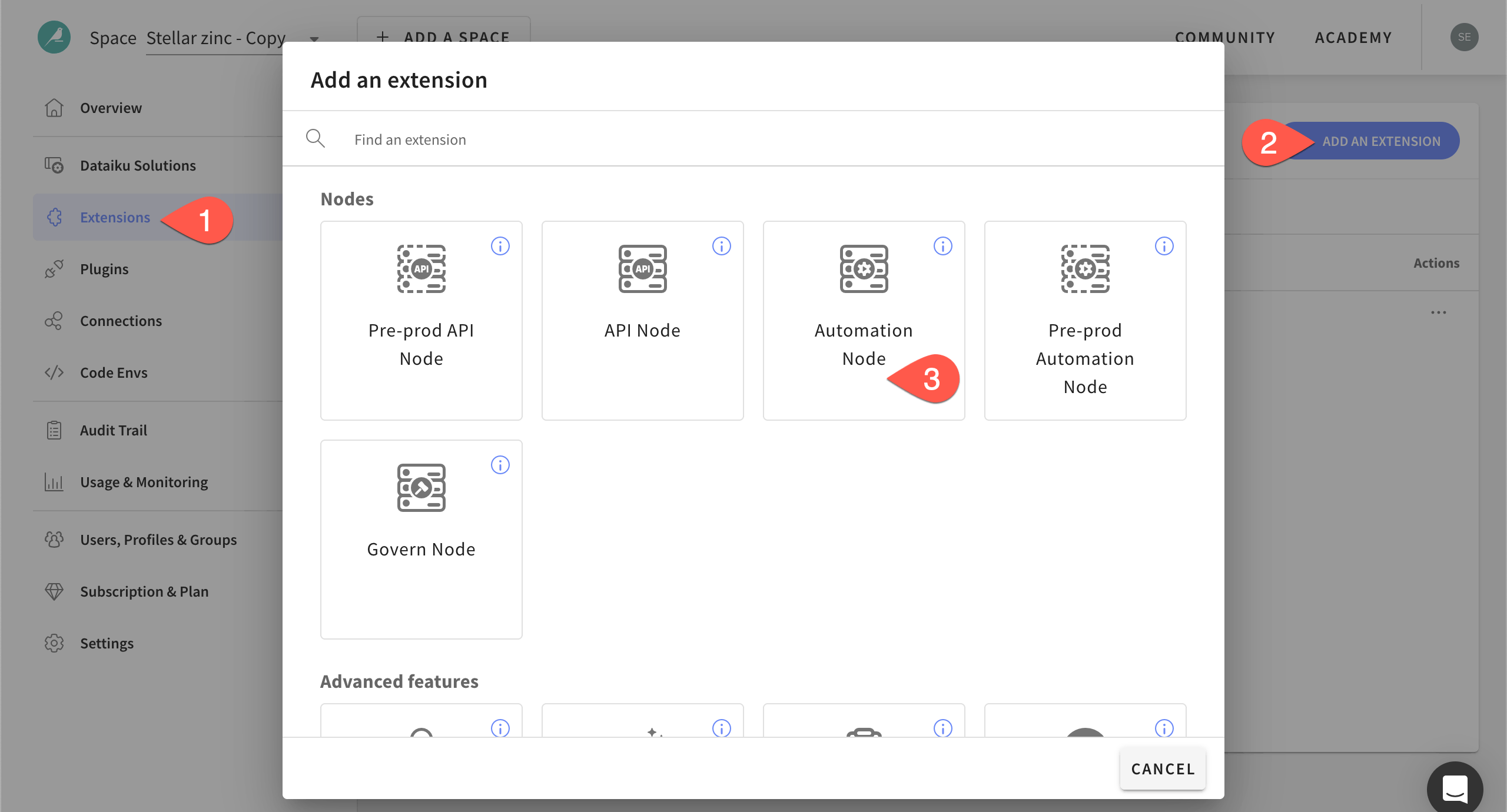Click the ADD AN EXTENSION button
Viewport: 1507px width, 812px height.
pyautogui.click(x=1382, y=140)
